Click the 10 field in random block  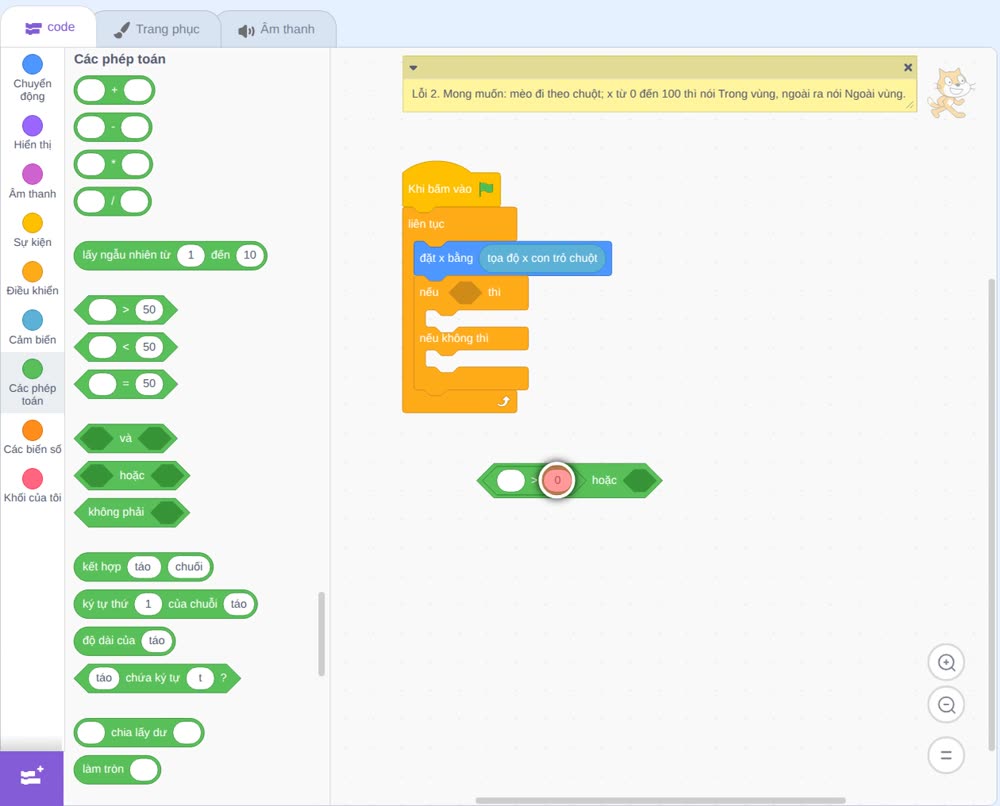(249, 255)
